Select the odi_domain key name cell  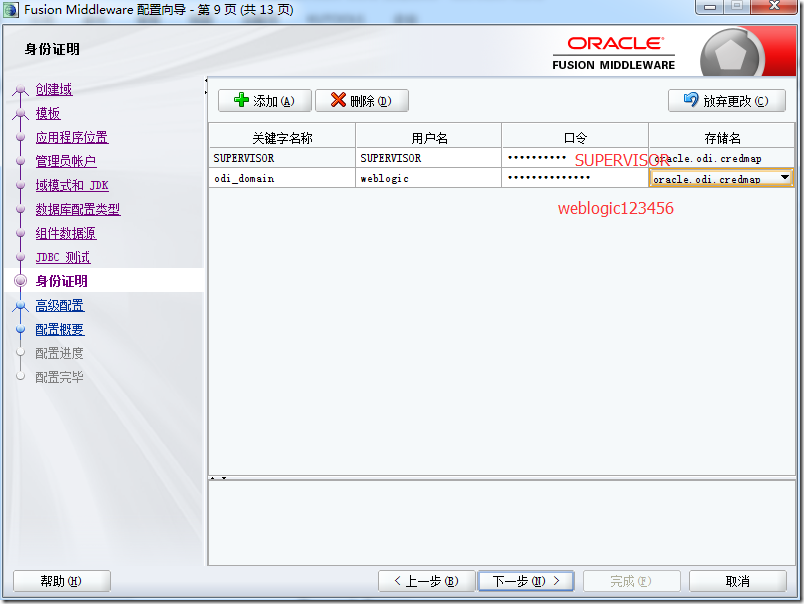[282, 178]
